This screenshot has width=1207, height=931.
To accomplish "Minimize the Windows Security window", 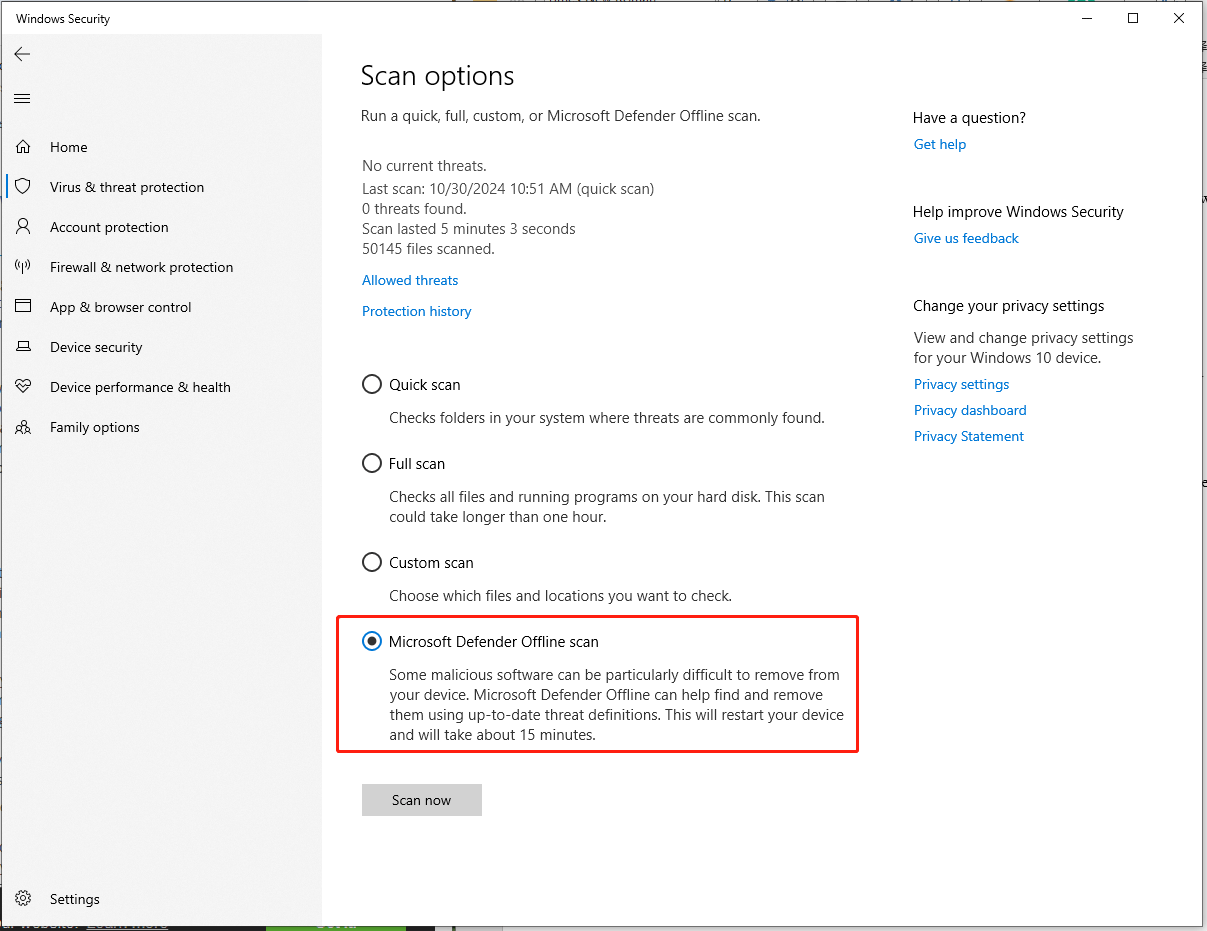I will 1088,18.
